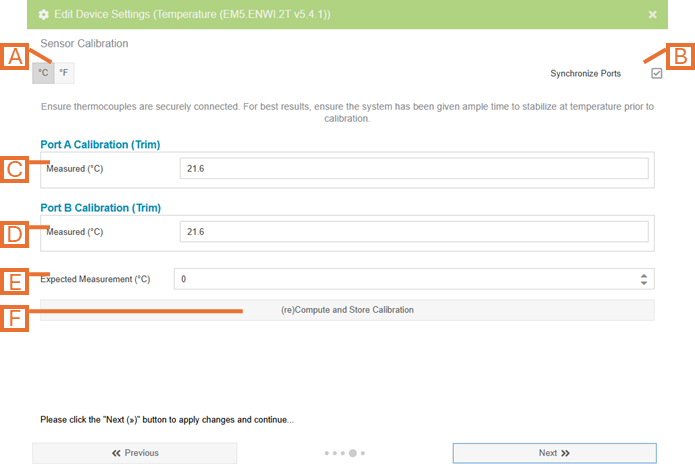Select the °C temperature unit
Image resolution: width=695 pixels, height=464 pixels.
[43, 73]
